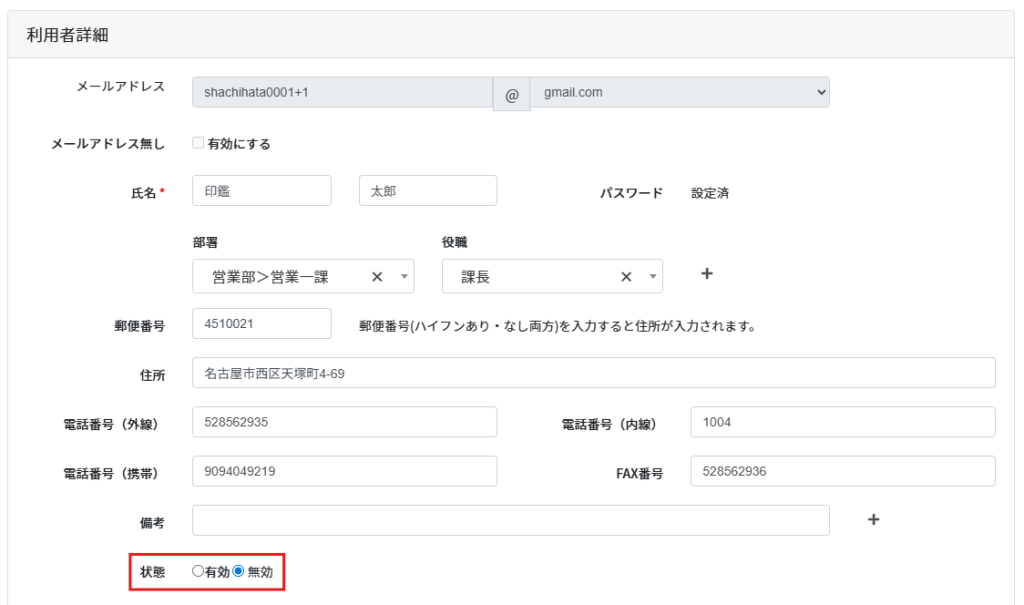Click the 電話番号（外線） input field
Viewport: 1024px width, 605px height.
pyautogui.click(x=344, y=422)
